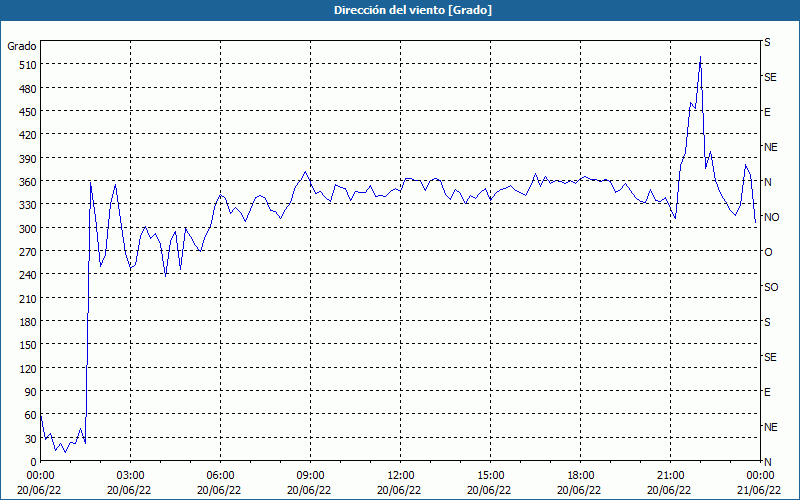The width and height of the screenshot is (800, 500).
Task: Select the 09:00 time axis label
Action: click(309, 476)
